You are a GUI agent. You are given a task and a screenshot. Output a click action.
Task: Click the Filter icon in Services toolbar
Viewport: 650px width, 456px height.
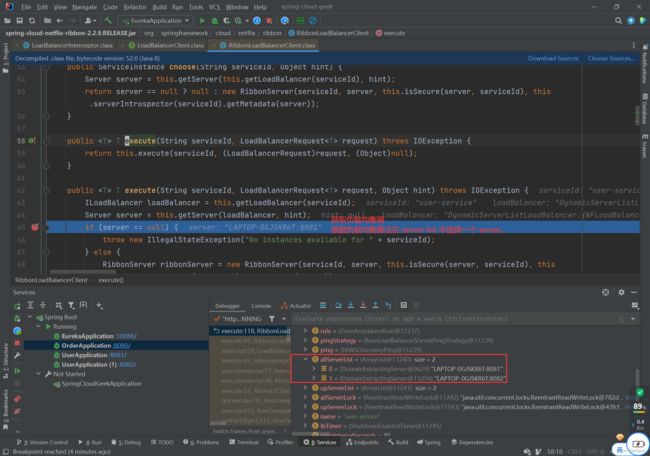coord(71,305)
